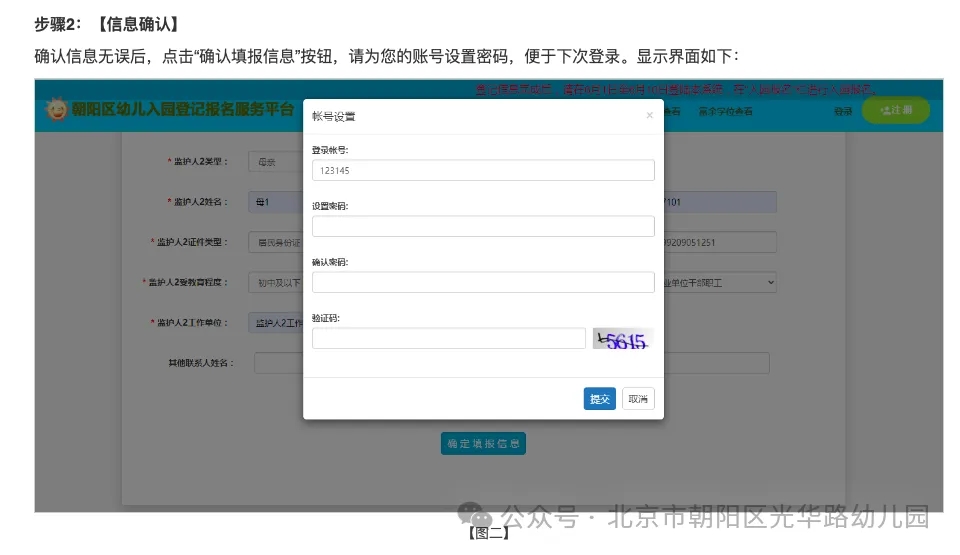Open the 登录 link in header
Screen dimensions: 960x555
[x=843, y=111]
